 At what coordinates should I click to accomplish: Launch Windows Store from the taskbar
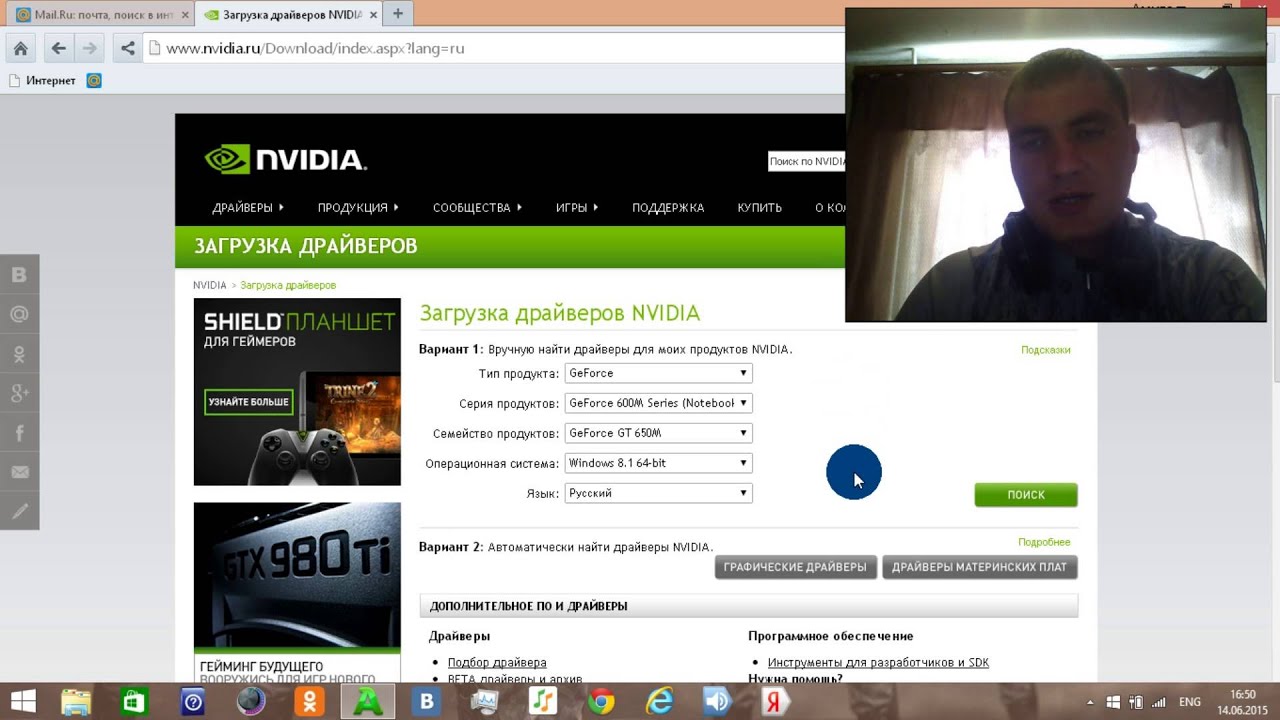coord(134,702)
